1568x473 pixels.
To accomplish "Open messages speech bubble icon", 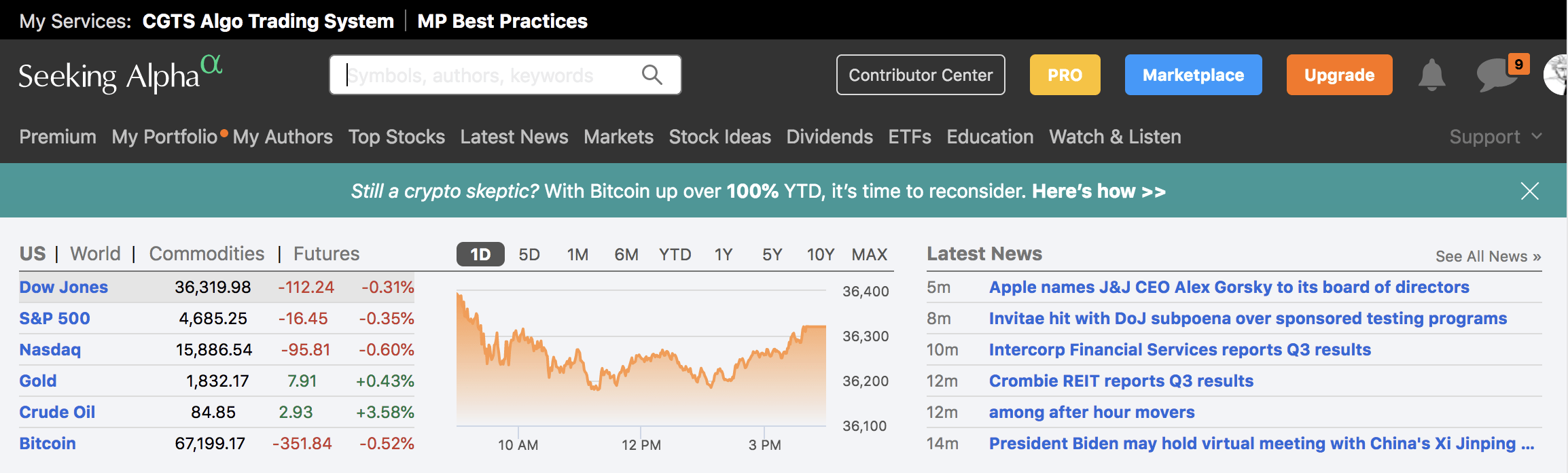I will tap(1496, 75).
